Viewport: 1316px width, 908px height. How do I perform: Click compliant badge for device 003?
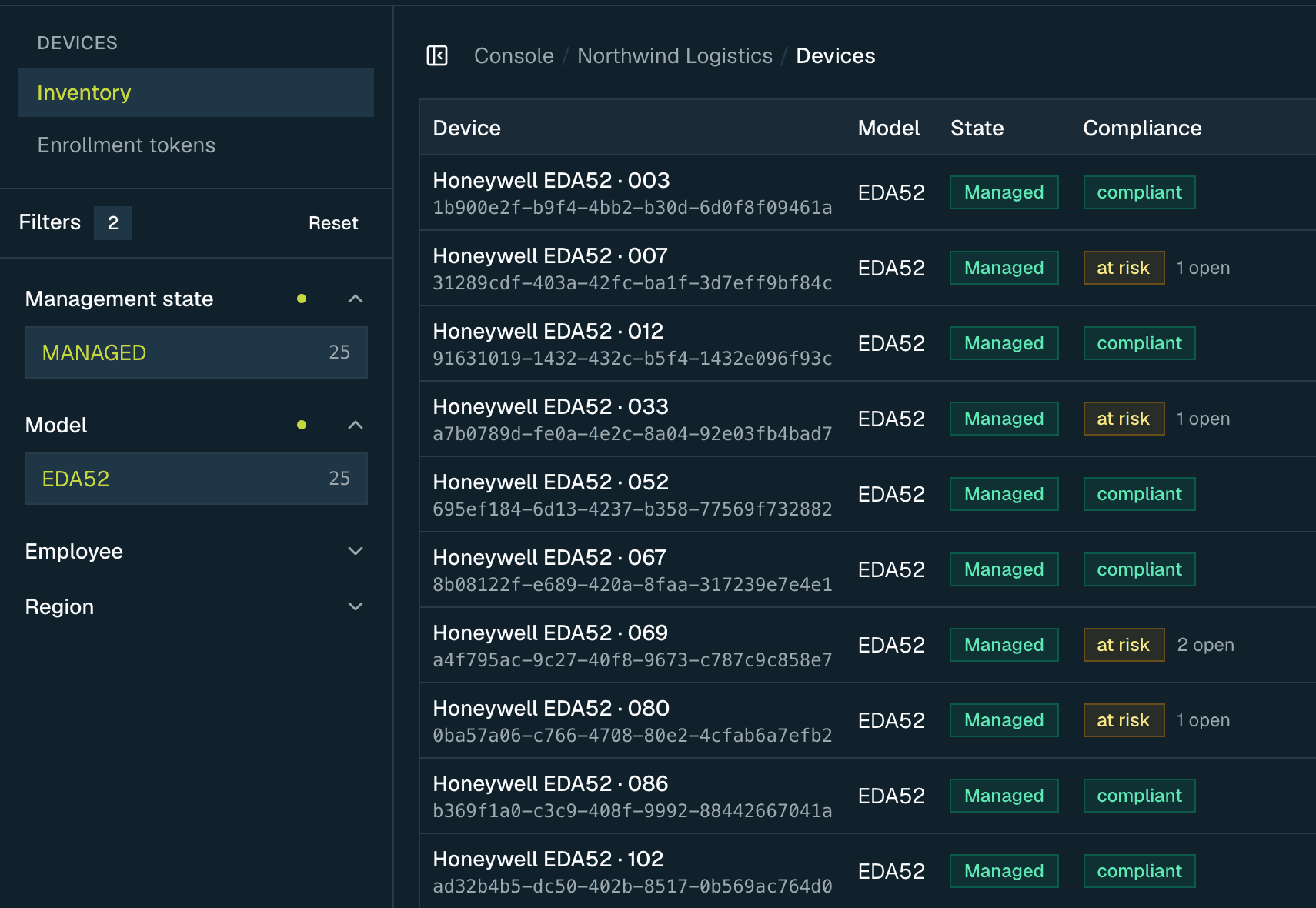coord(1140,192)
